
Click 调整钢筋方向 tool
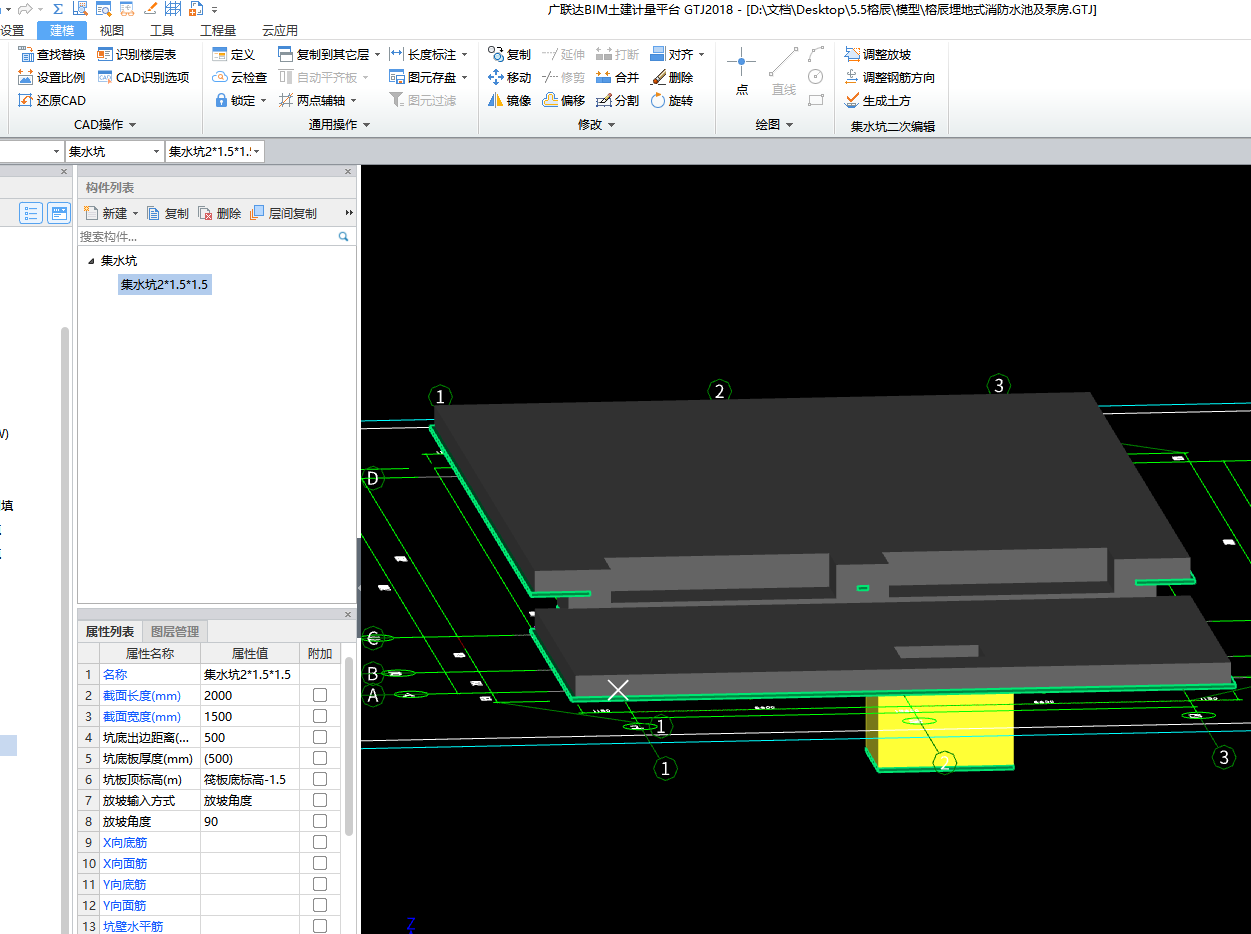(890, 77)
